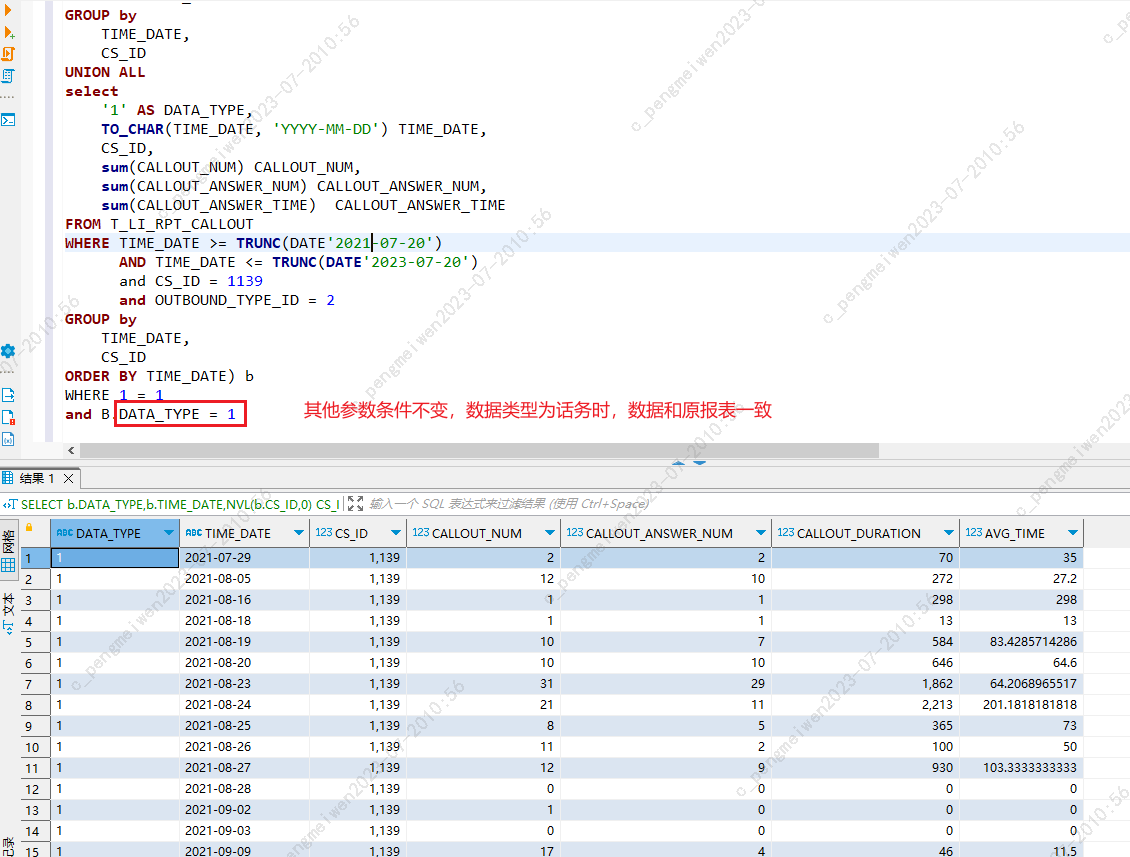
Task: Execute SQL in a new tab
Action: click(x=9, y=32)
